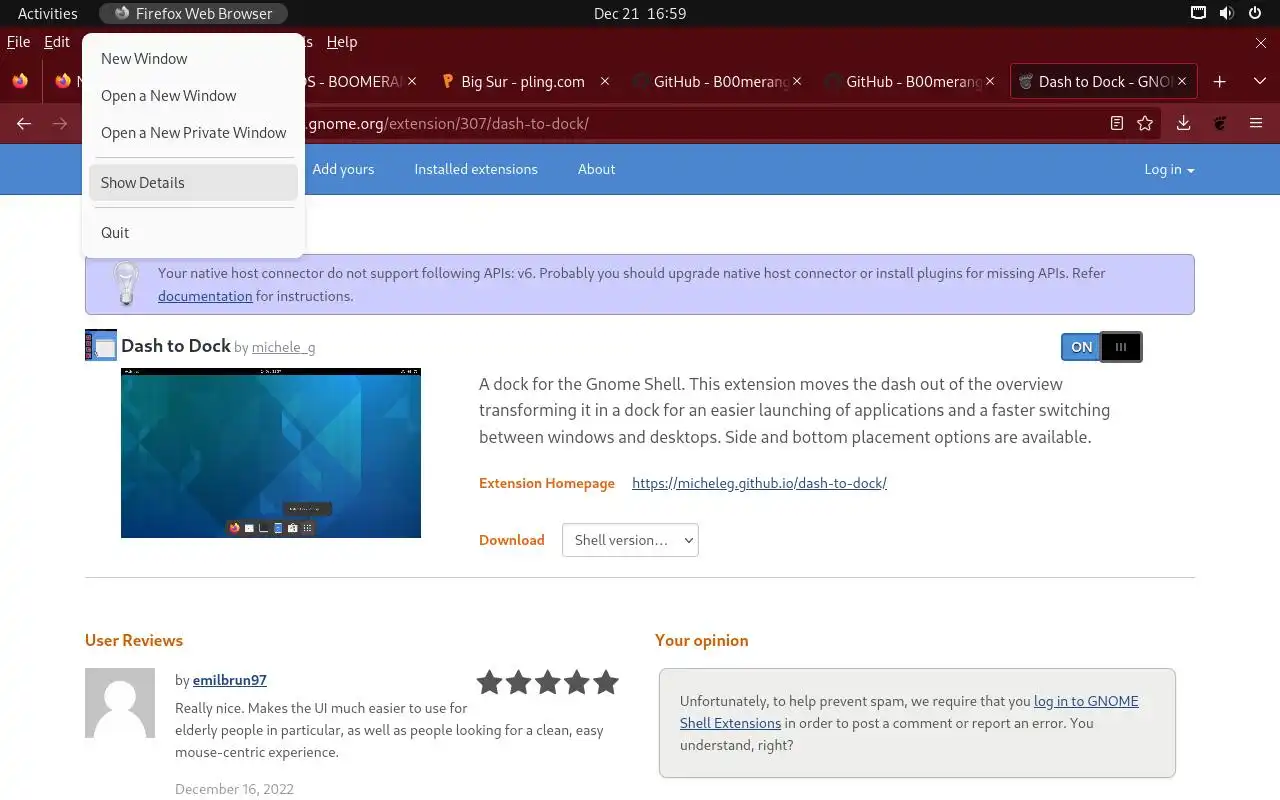Open Activities overview
The image size is (1280, 800).
pyautogui.click(x=48, y=14)
